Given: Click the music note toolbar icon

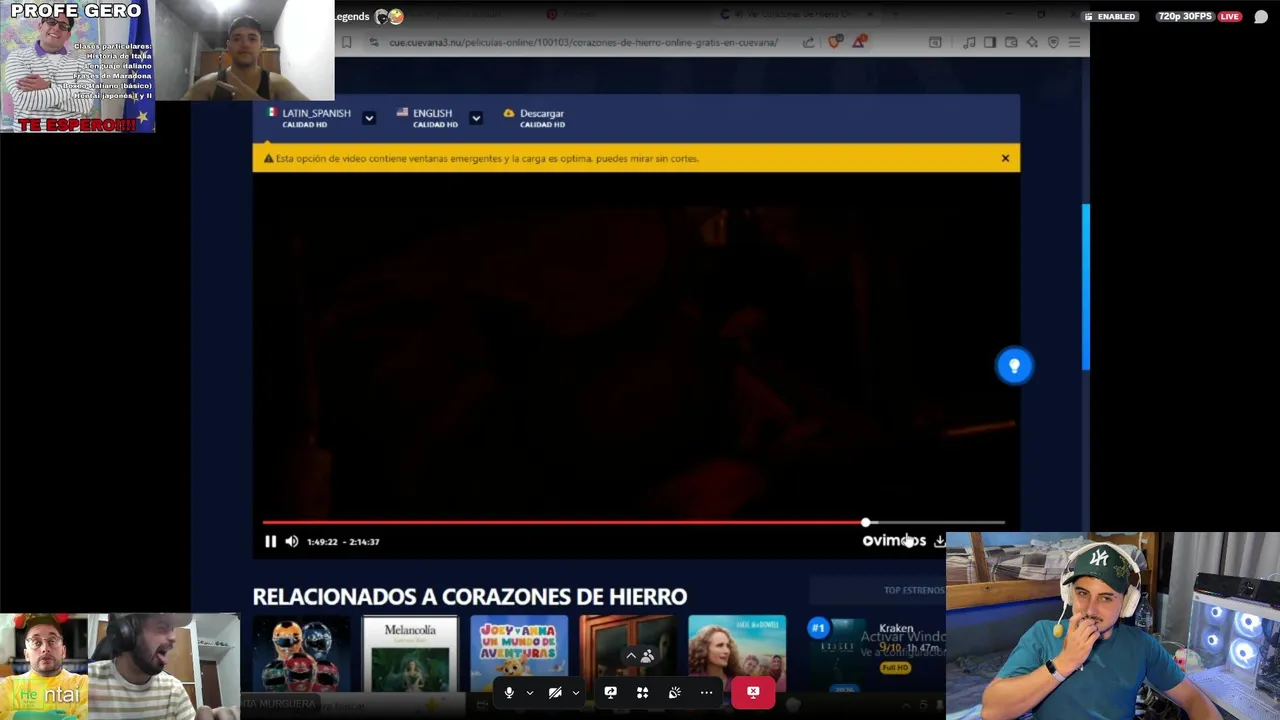Looking at the screenshot, I should [x=968, y=42].
